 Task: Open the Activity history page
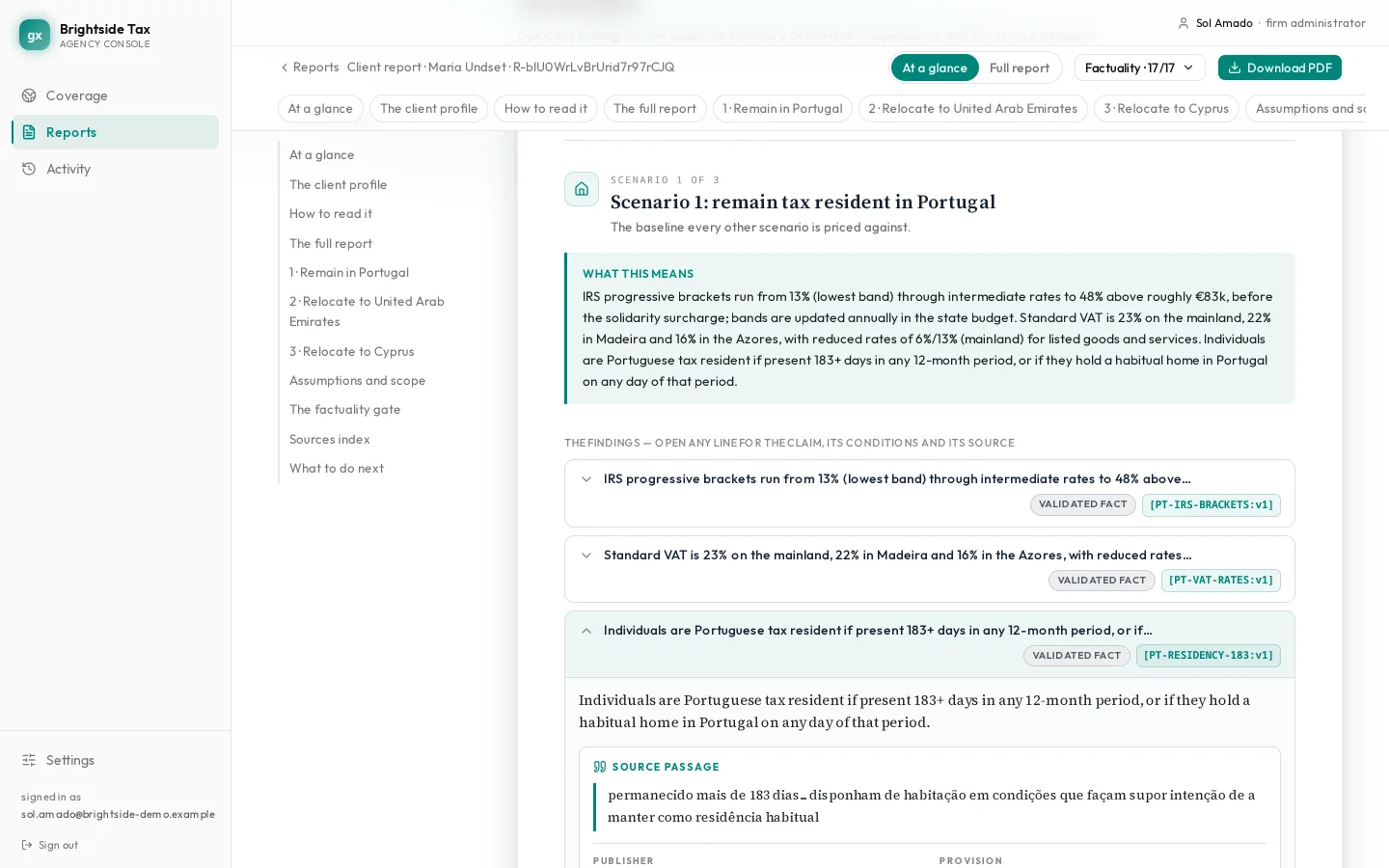[115, 169]
